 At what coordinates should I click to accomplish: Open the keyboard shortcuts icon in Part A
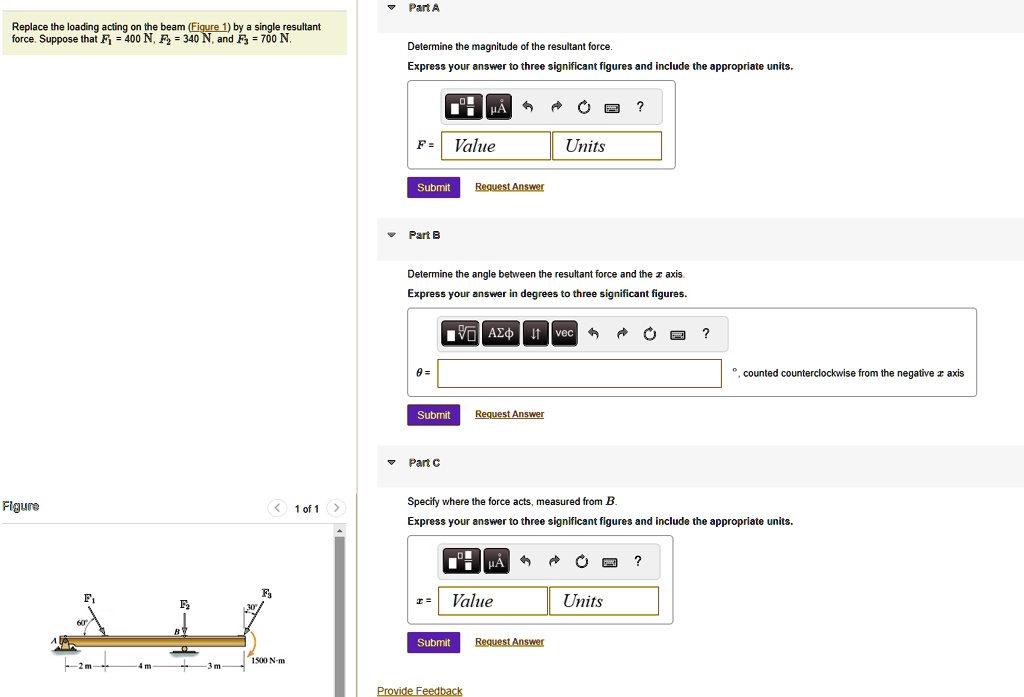point(611,106)
